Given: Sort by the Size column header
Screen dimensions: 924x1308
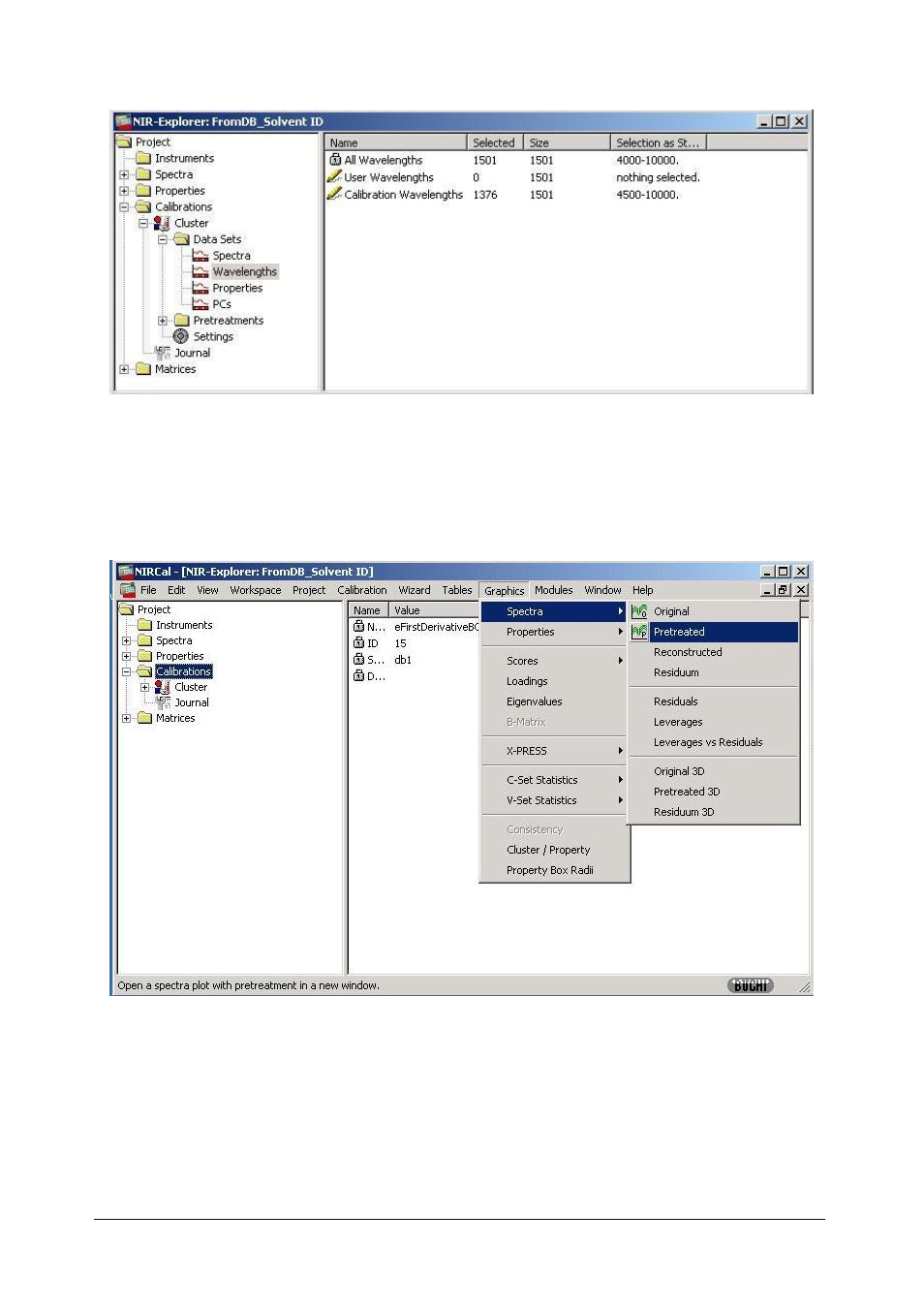Looking at the screenshot, I should 567,142.
